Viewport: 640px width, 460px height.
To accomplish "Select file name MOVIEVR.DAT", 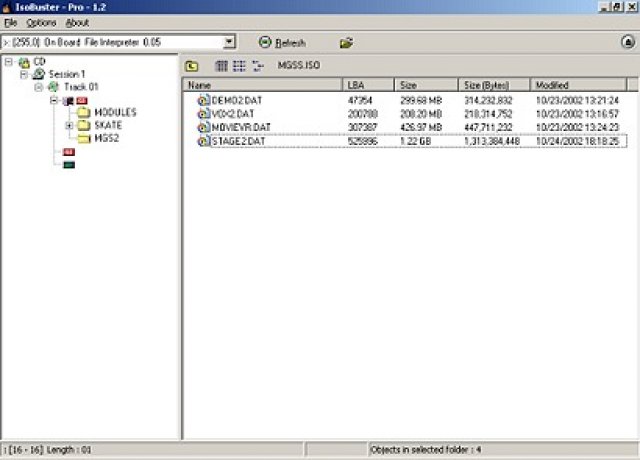I will 241,127.
